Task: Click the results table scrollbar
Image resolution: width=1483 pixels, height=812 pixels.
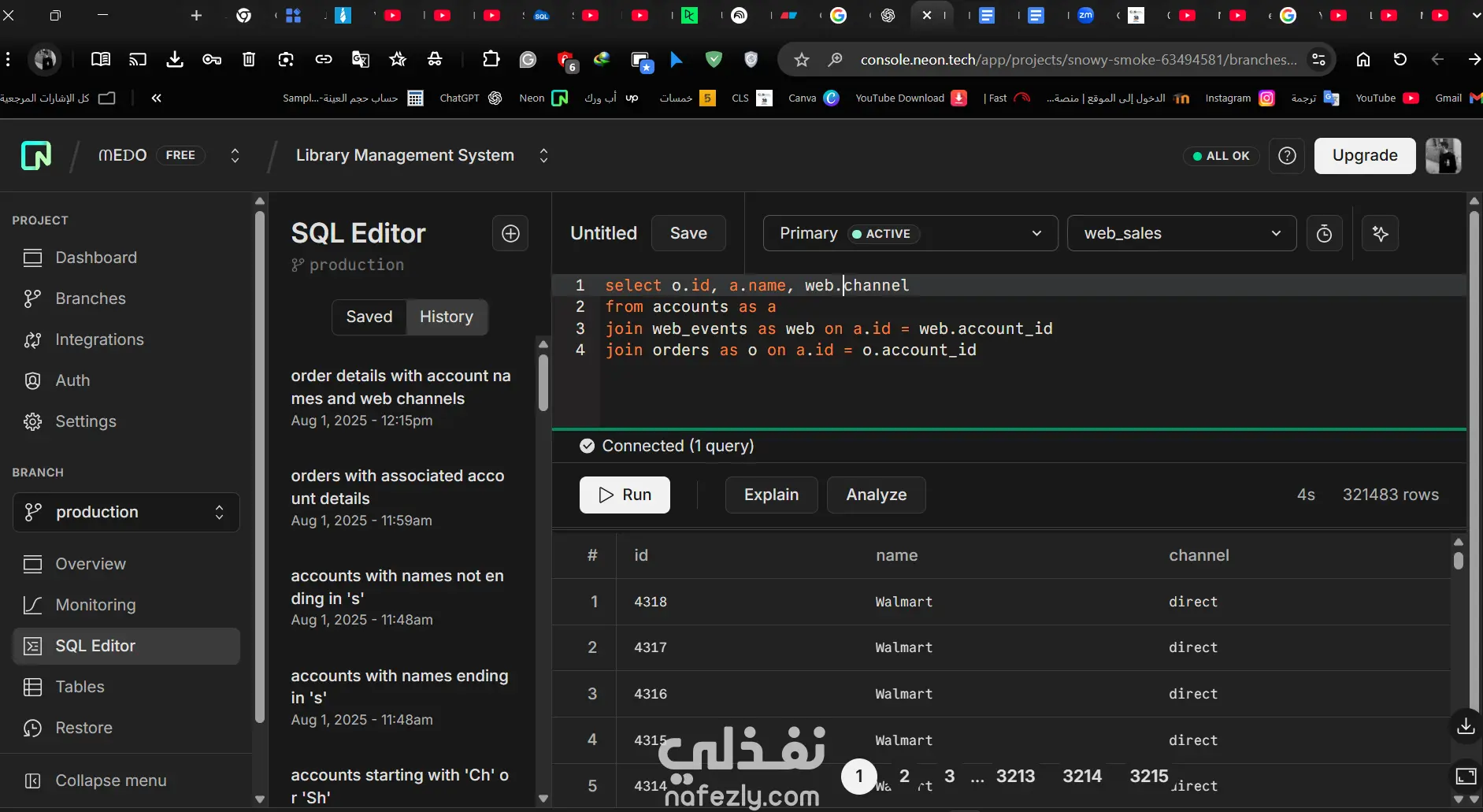Action: [x=1458, y=560]
